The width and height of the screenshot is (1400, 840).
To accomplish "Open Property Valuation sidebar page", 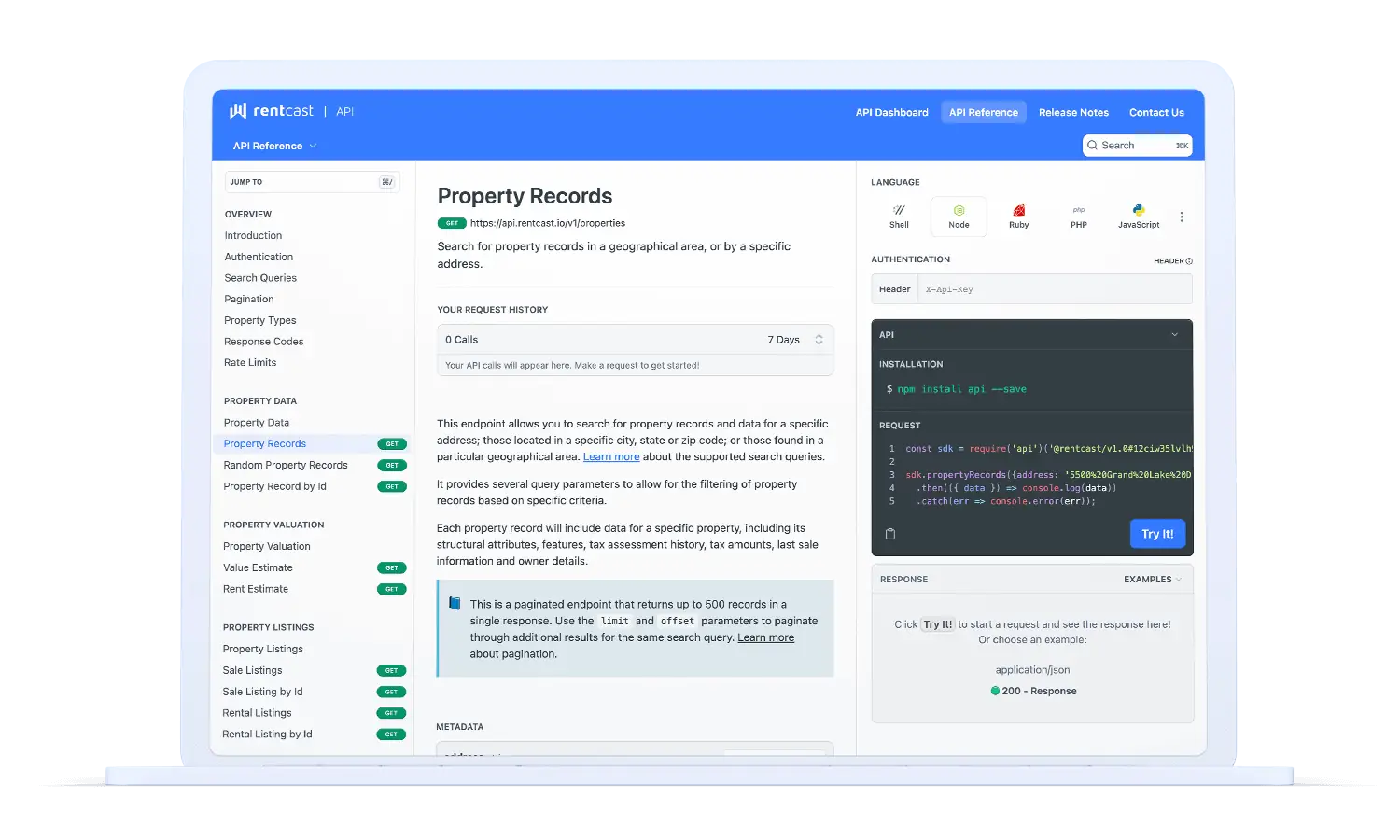I will coord(267,547).
